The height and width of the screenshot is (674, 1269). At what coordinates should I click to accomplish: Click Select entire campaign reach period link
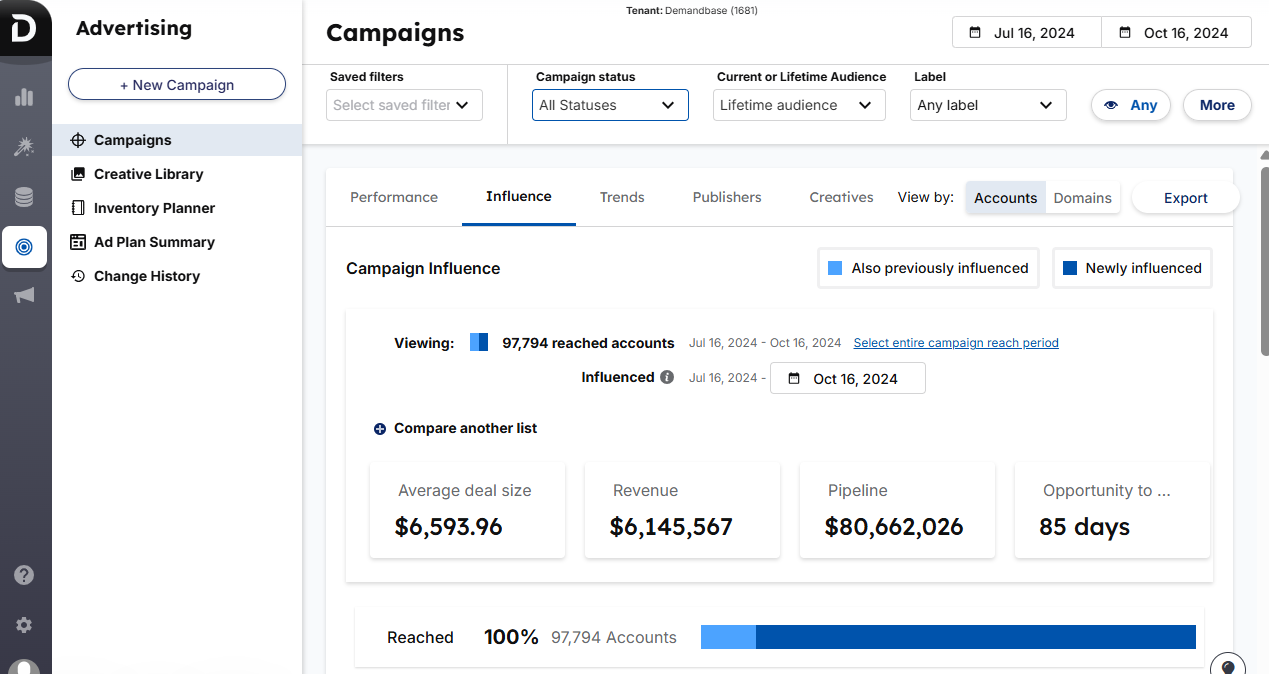(955, 343)
